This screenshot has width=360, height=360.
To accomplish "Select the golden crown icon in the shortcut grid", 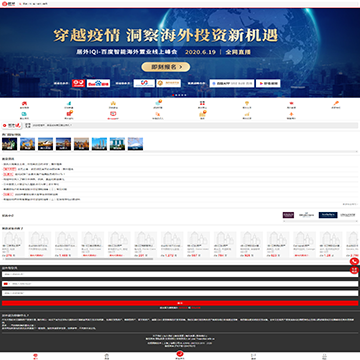I will [113, 103].
